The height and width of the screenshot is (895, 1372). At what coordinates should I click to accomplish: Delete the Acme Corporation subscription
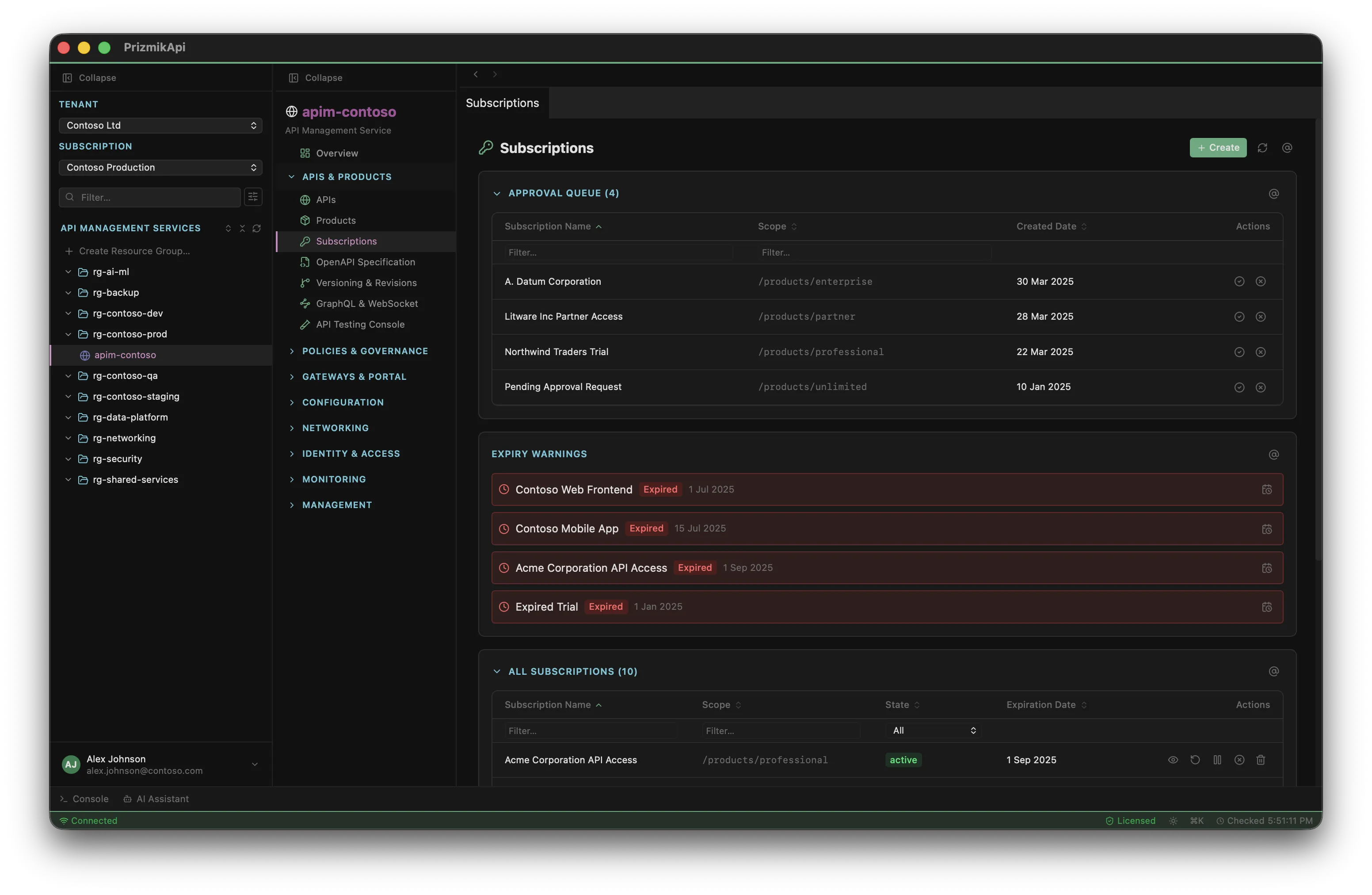tap(1261, 760)
